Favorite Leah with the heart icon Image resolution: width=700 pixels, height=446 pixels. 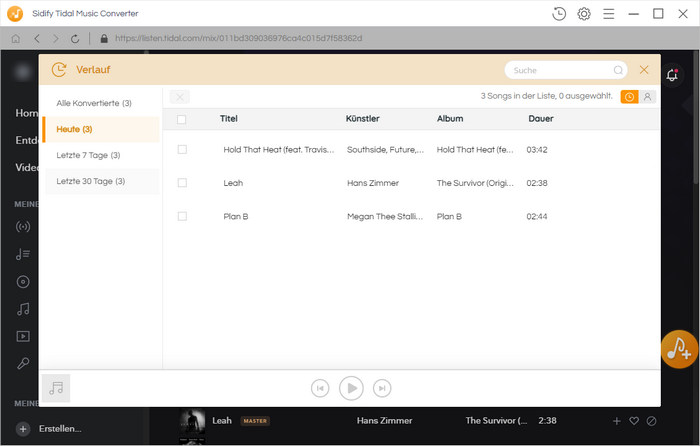634,421
